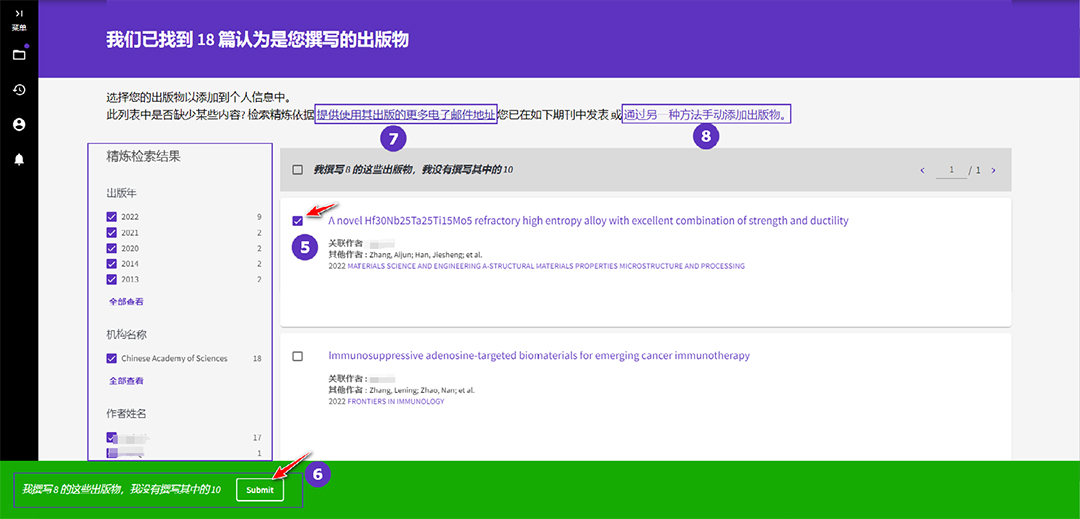The width and height of the screenshot is (1080, 519).
Task: Uncheck the 2013 publication year filter
Action: 112,279
